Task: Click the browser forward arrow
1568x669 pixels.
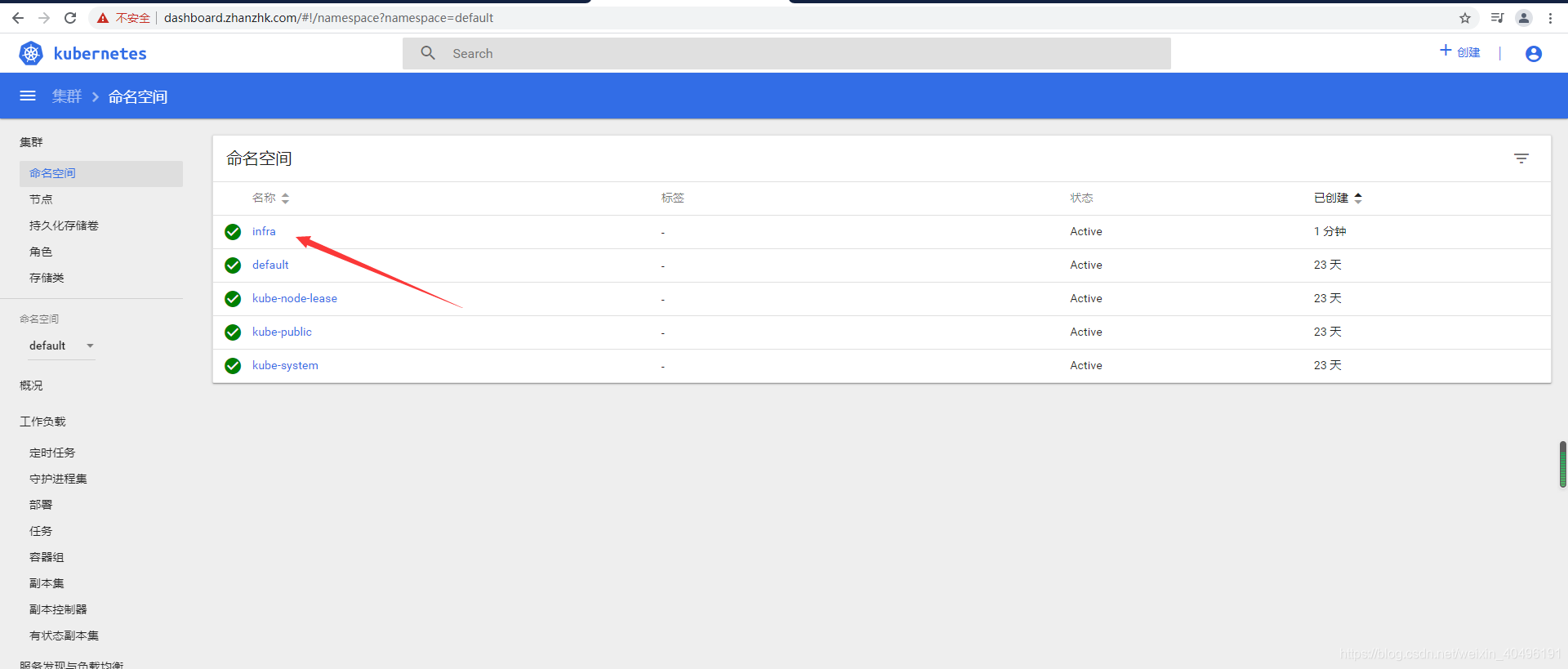Action: 44,18
